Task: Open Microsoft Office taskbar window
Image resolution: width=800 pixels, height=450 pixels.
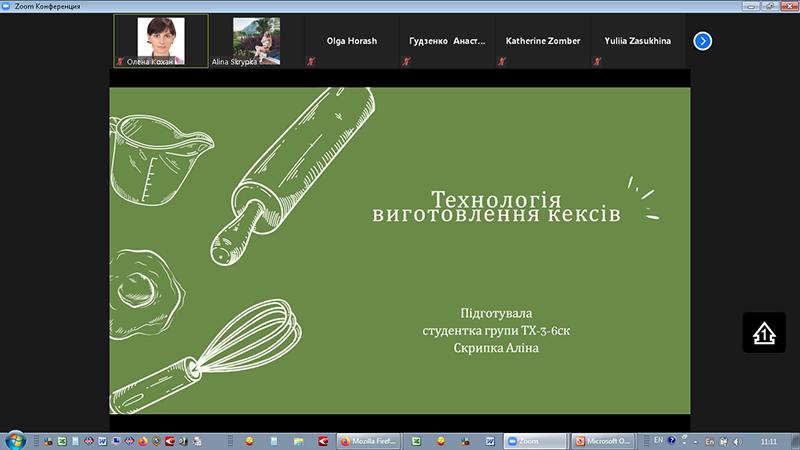Action: (602, 440)
